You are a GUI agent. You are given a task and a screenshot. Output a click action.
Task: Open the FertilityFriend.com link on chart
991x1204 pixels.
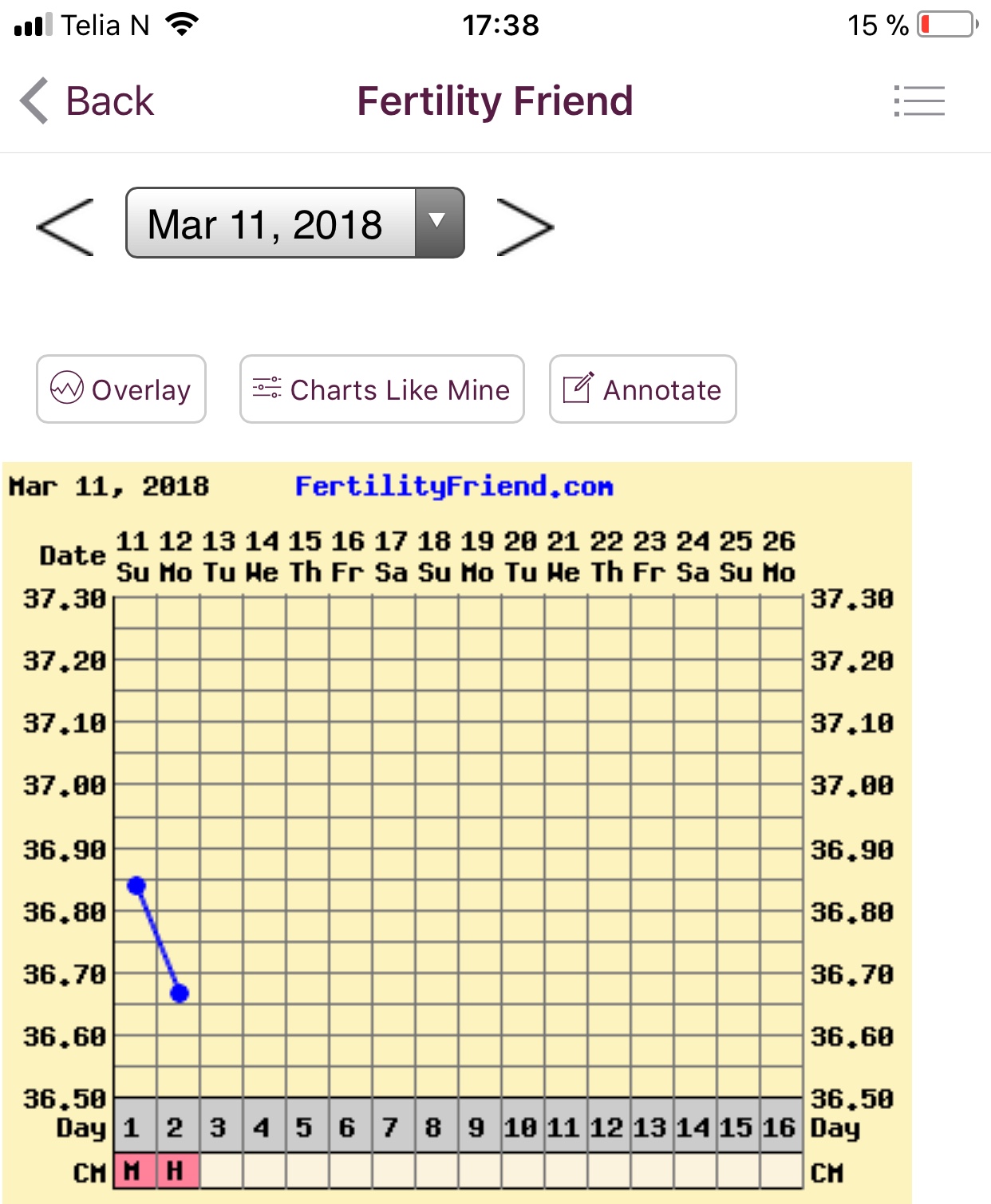click(x=453, y=486)
